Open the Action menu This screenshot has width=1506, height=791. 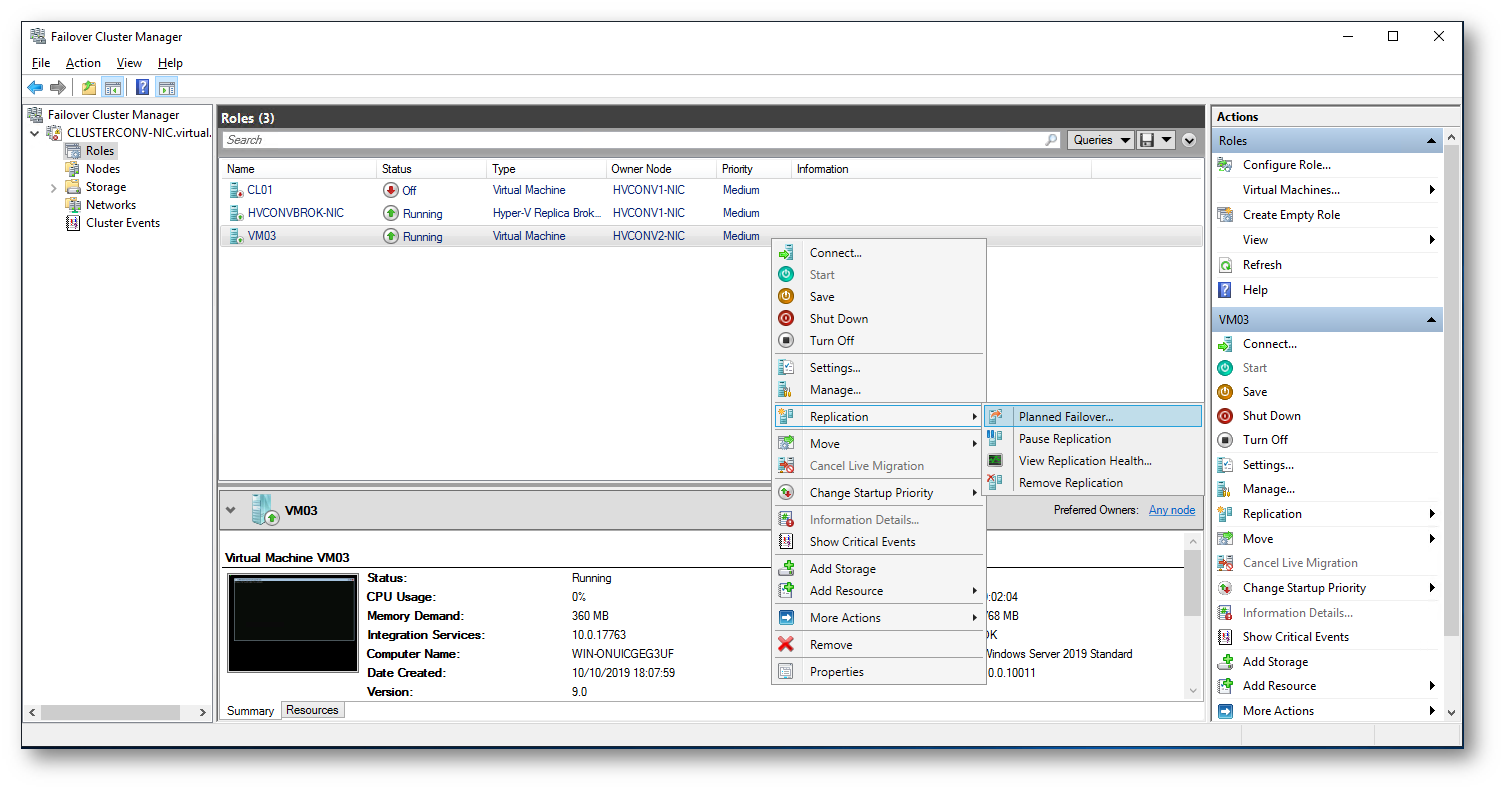tap(84, 63)
